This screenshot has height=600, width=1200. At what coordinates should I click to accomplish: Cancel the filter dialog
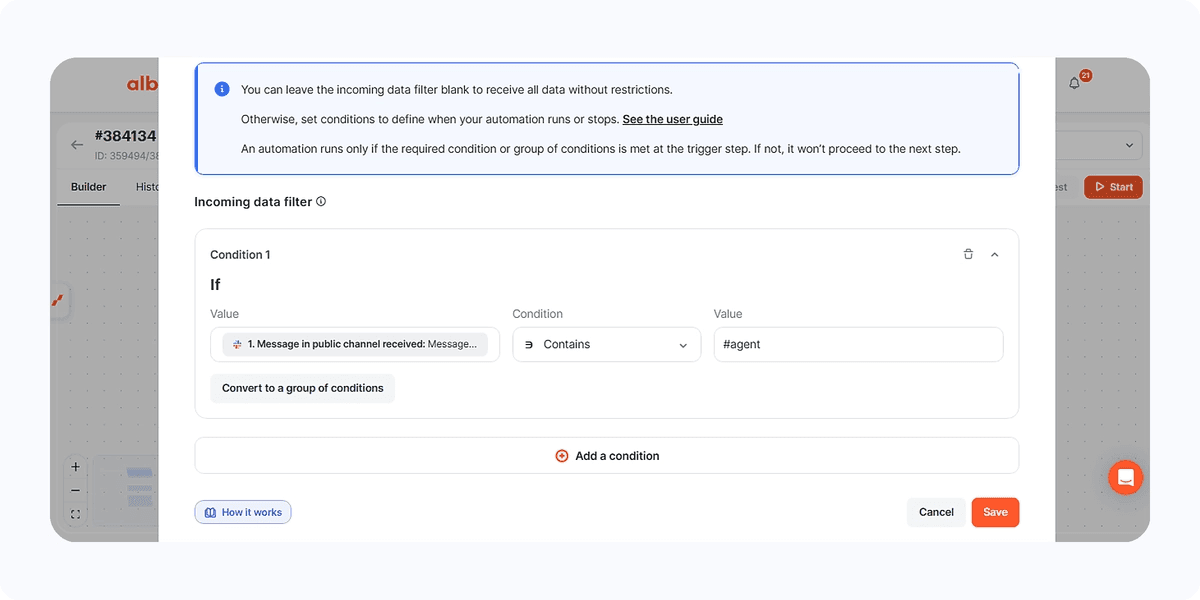936,512
